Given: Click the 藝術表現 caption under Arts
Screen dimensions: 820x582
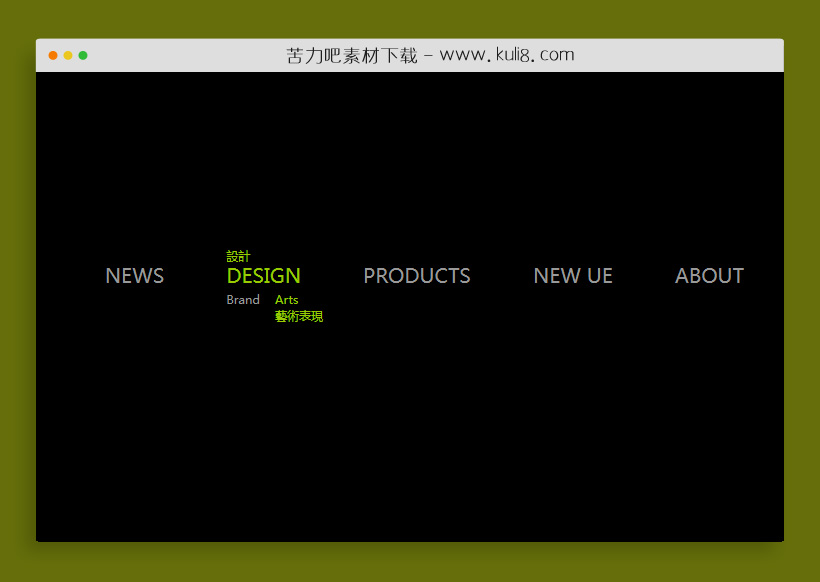Looking at the screenshot, I should [298, 317].
